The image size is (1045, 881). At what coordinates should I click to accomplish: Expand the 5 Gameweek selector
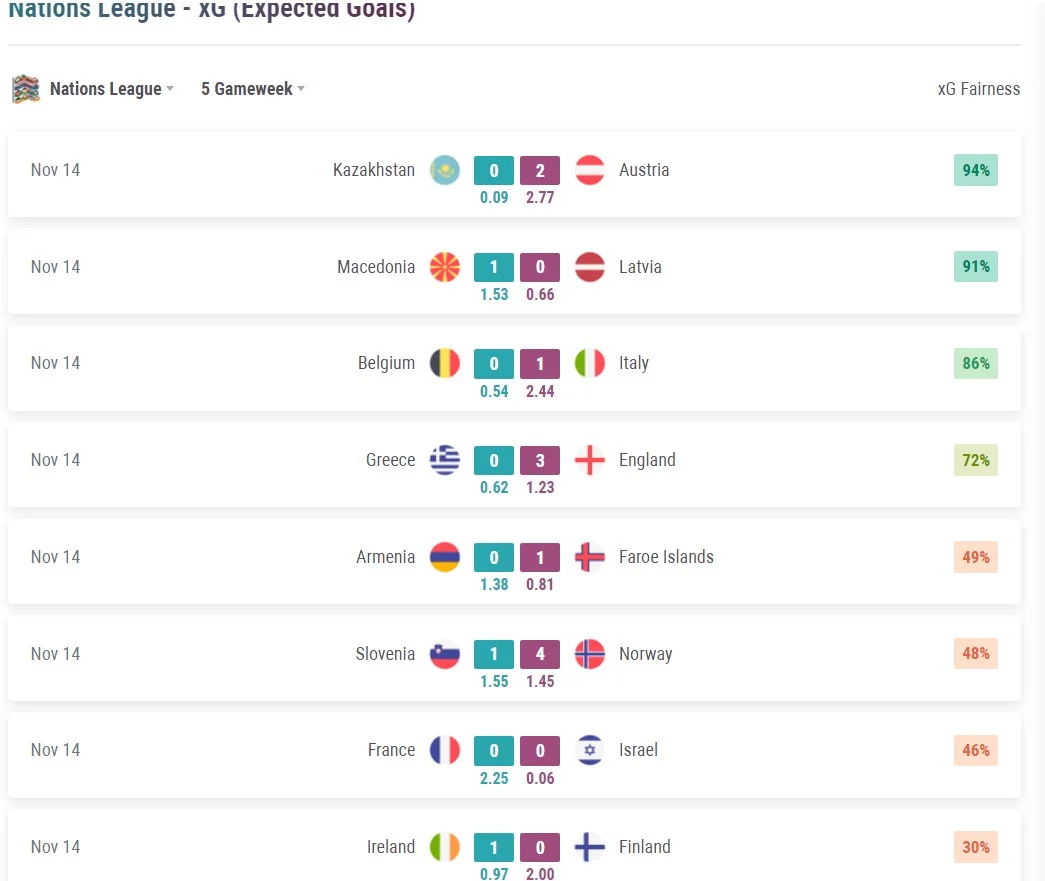click(x=252, y=89)
